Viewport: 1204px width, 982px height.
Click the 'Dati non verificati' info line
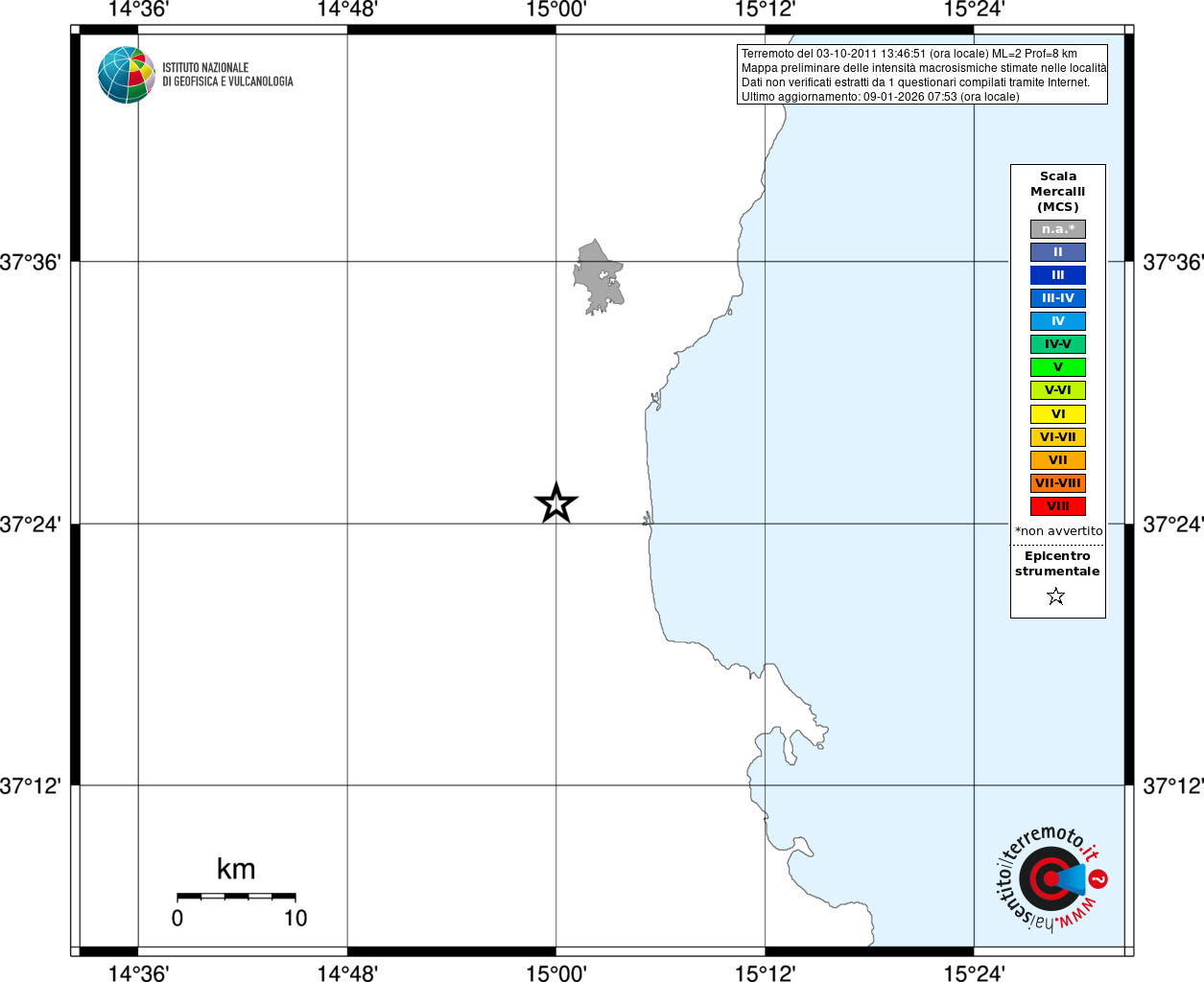coord(915,82)
